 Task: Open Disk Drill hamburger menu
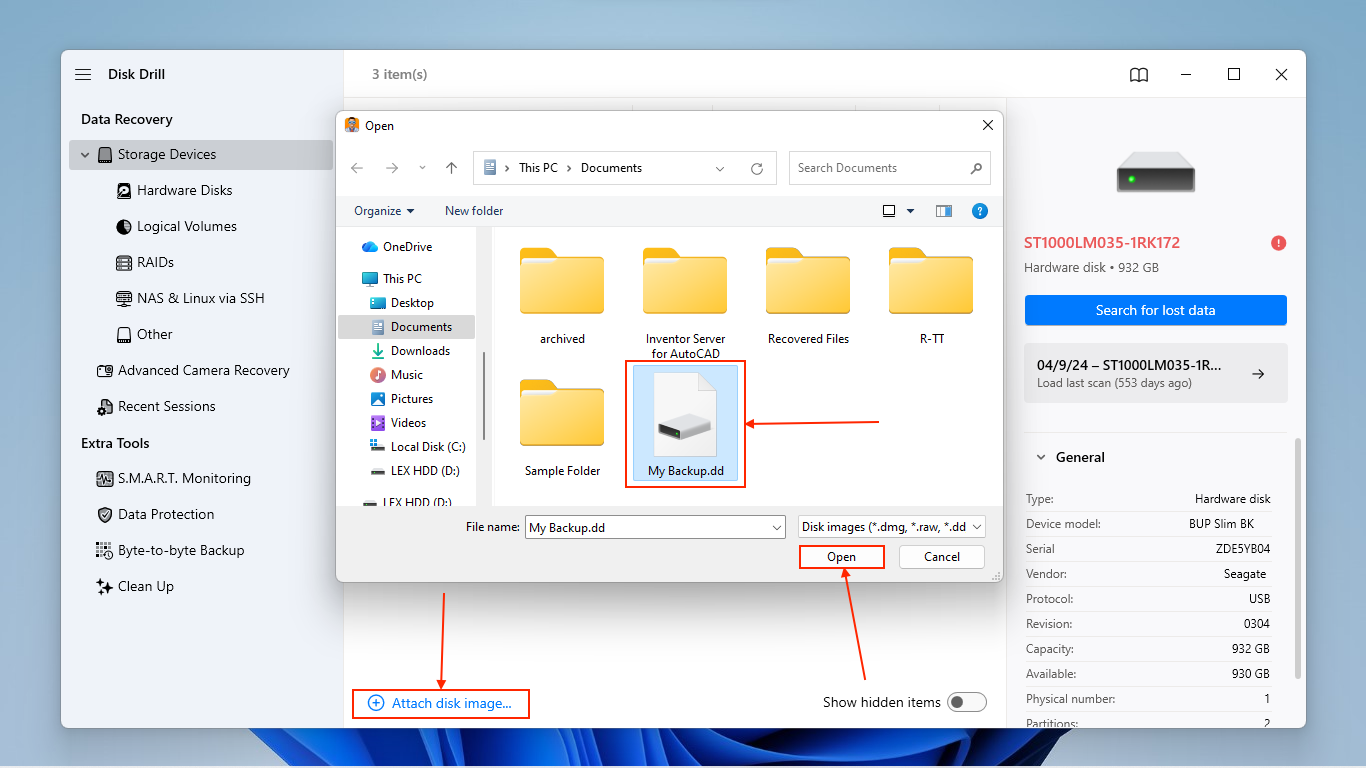tap(82, 74)
